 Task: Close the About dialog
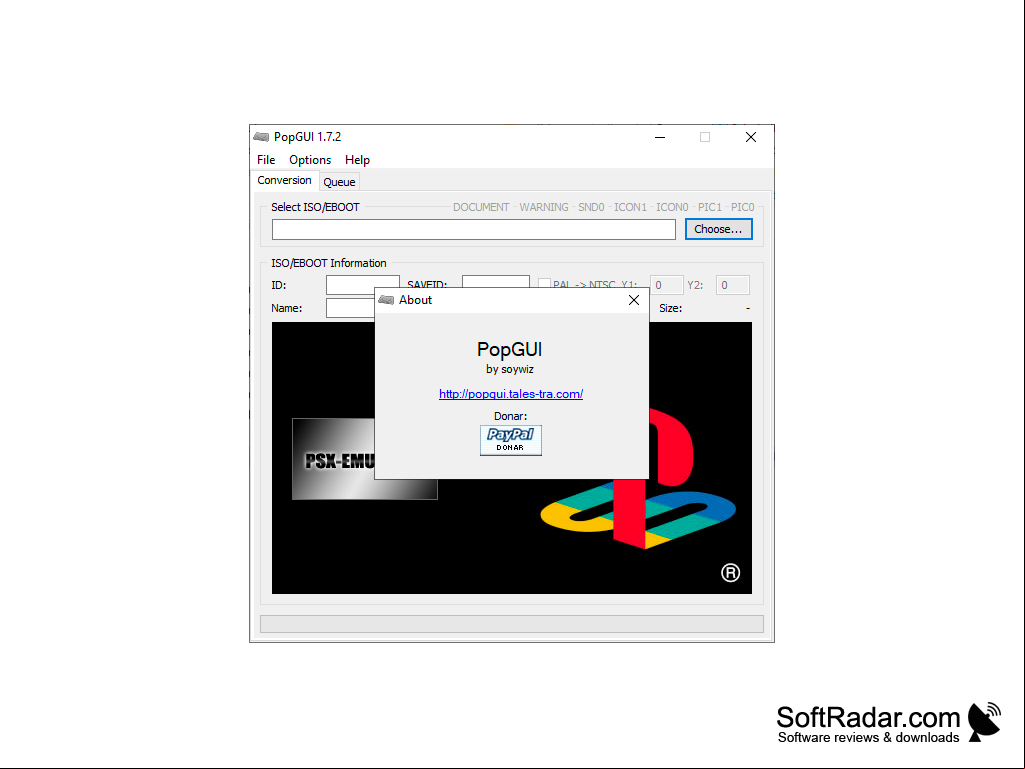point(633,299)
